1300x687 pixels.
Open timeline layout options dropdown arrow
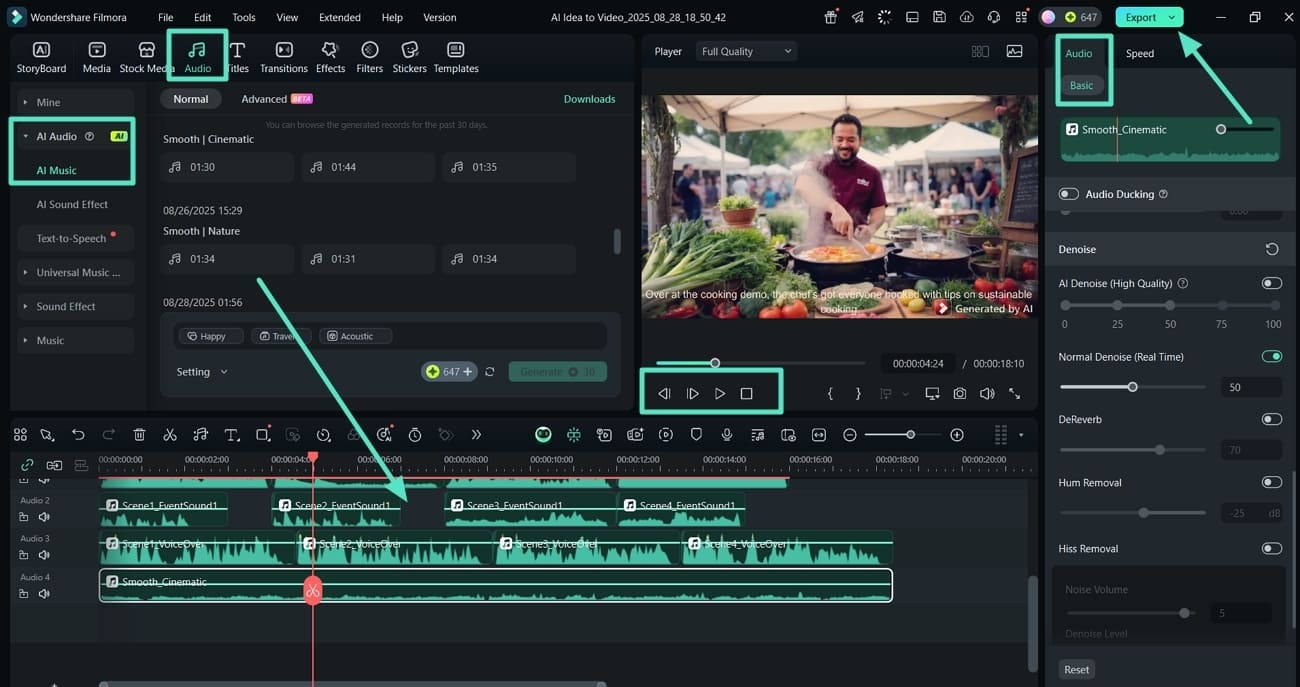click(x=1021, y=435)
